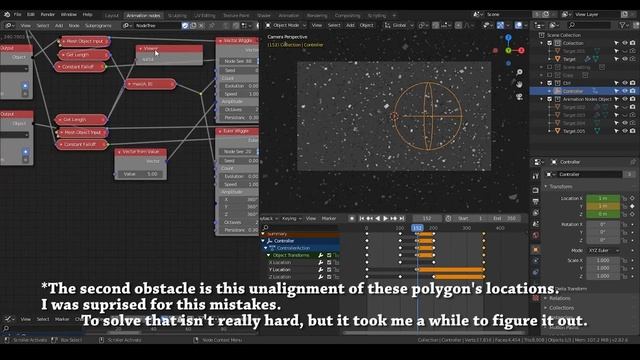Switch to the Animation Nodes workspace tab
The image size is (640, 360).
(x=143, y=16)
